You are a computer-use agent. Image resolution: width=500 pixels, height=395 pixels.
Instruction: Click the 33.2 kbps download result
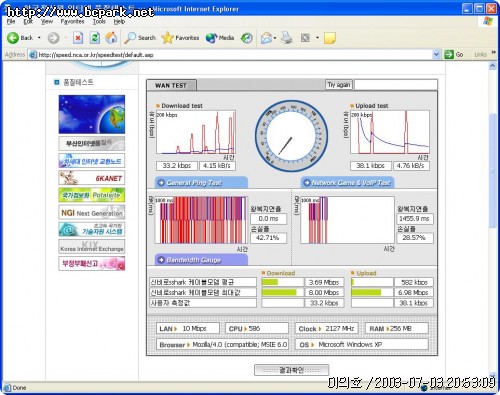pos(177,166)
